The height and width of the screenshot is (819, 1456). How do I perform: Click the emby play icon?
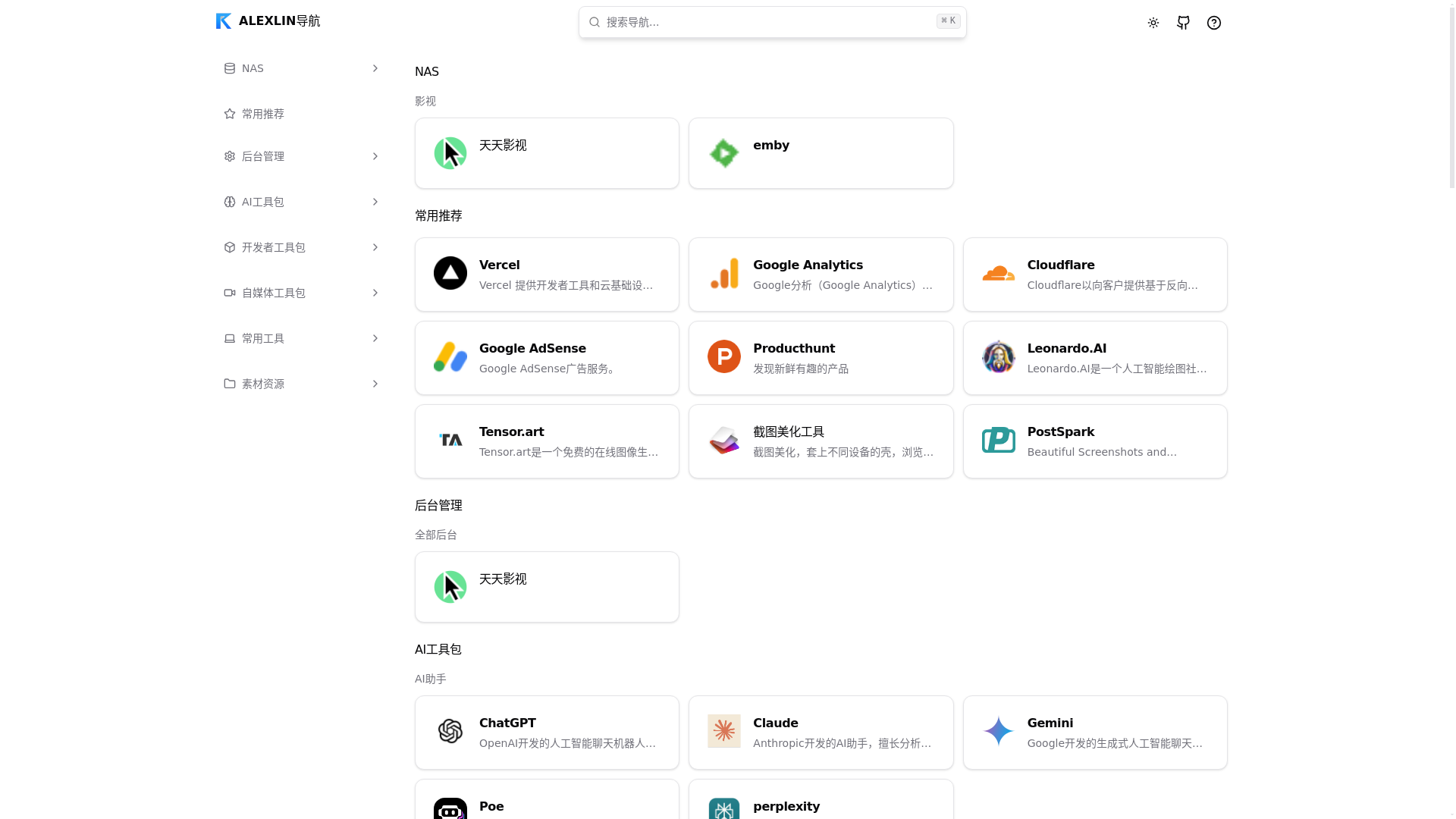pos(724,153)
